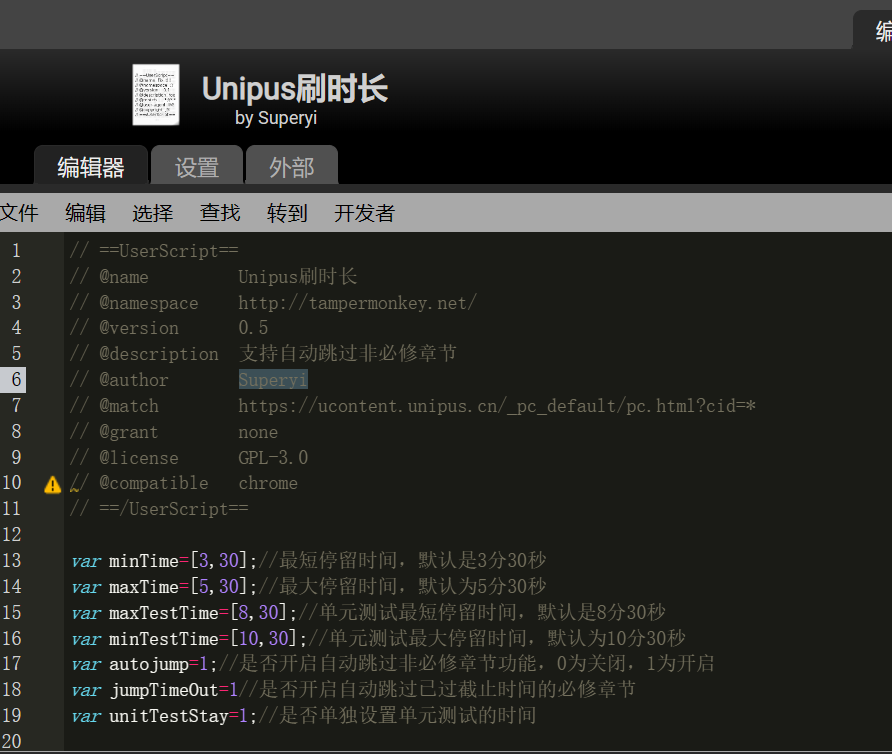892x754 pixels.
Task: Click the compatible value chrome
Action: tap(268, 483)
